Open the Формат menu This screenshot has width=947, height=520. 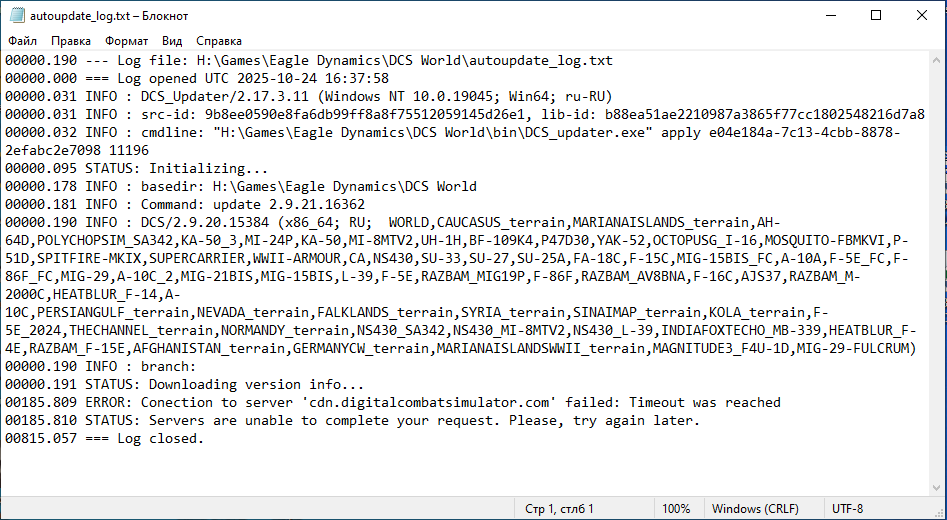126,42
